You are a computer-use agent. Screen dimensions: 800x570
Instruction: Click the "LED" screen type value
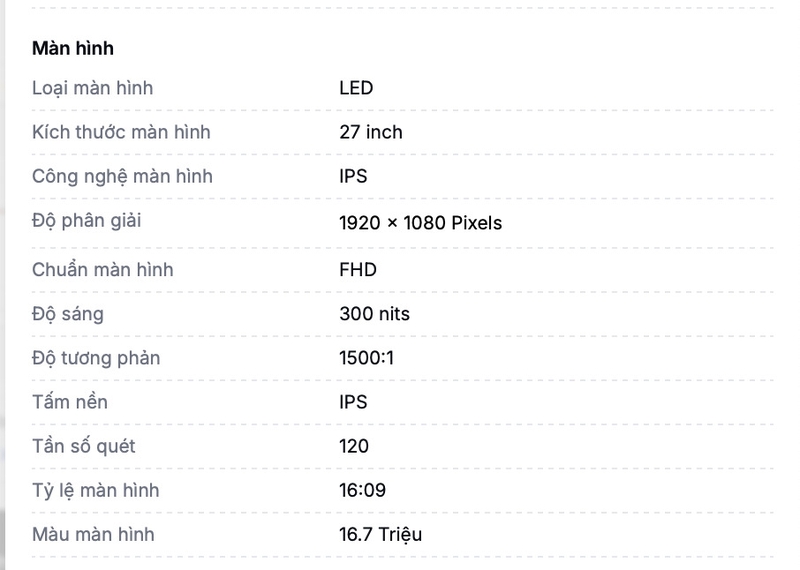356,88
